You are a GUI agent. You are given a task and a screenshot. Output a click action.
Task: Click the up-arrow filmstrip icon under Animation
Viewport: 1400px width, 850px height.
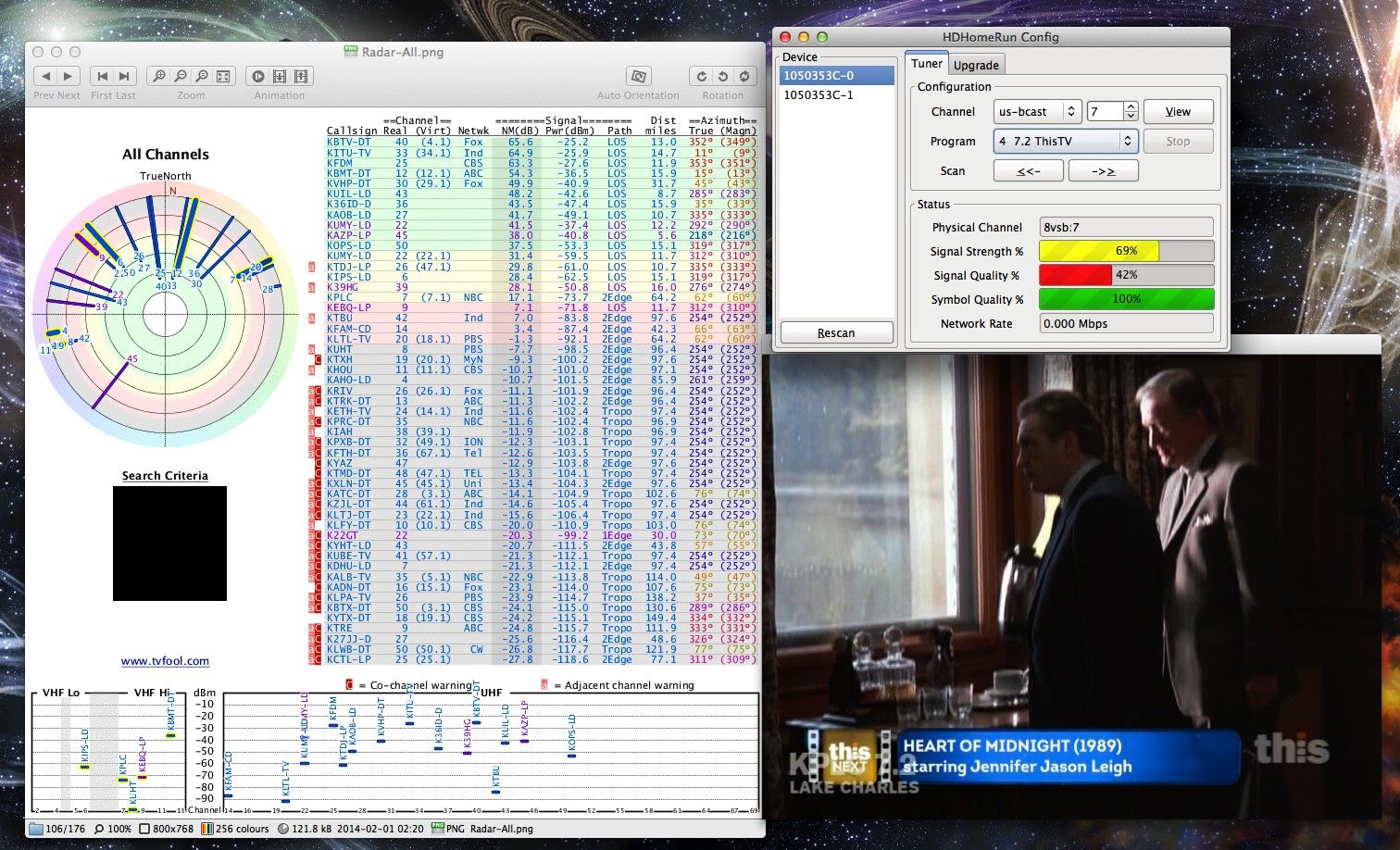click(x=301, y=76)
